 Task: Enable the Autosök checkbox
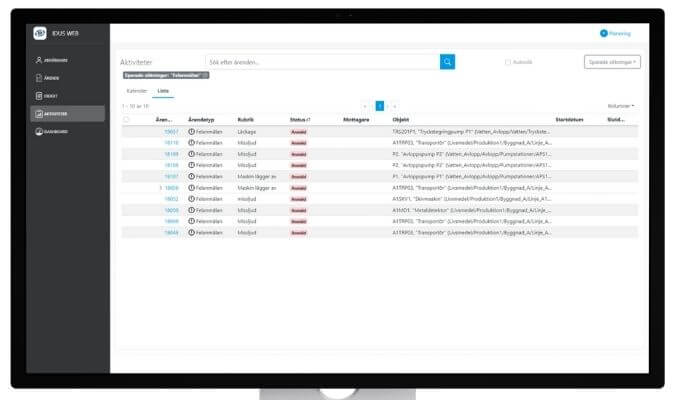coord(508,62)
